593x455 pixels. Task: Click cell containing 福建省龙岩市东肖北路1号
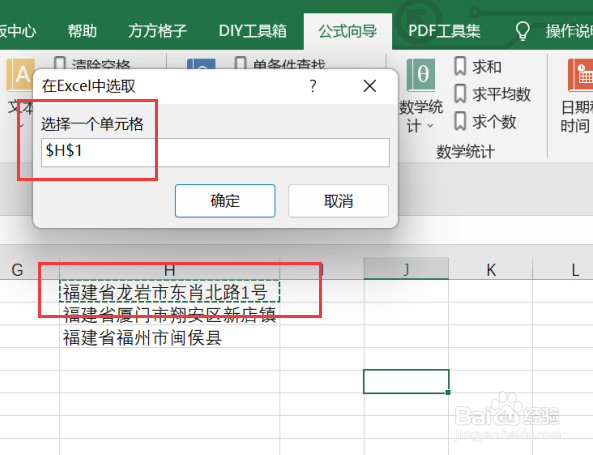coord(169,292)
